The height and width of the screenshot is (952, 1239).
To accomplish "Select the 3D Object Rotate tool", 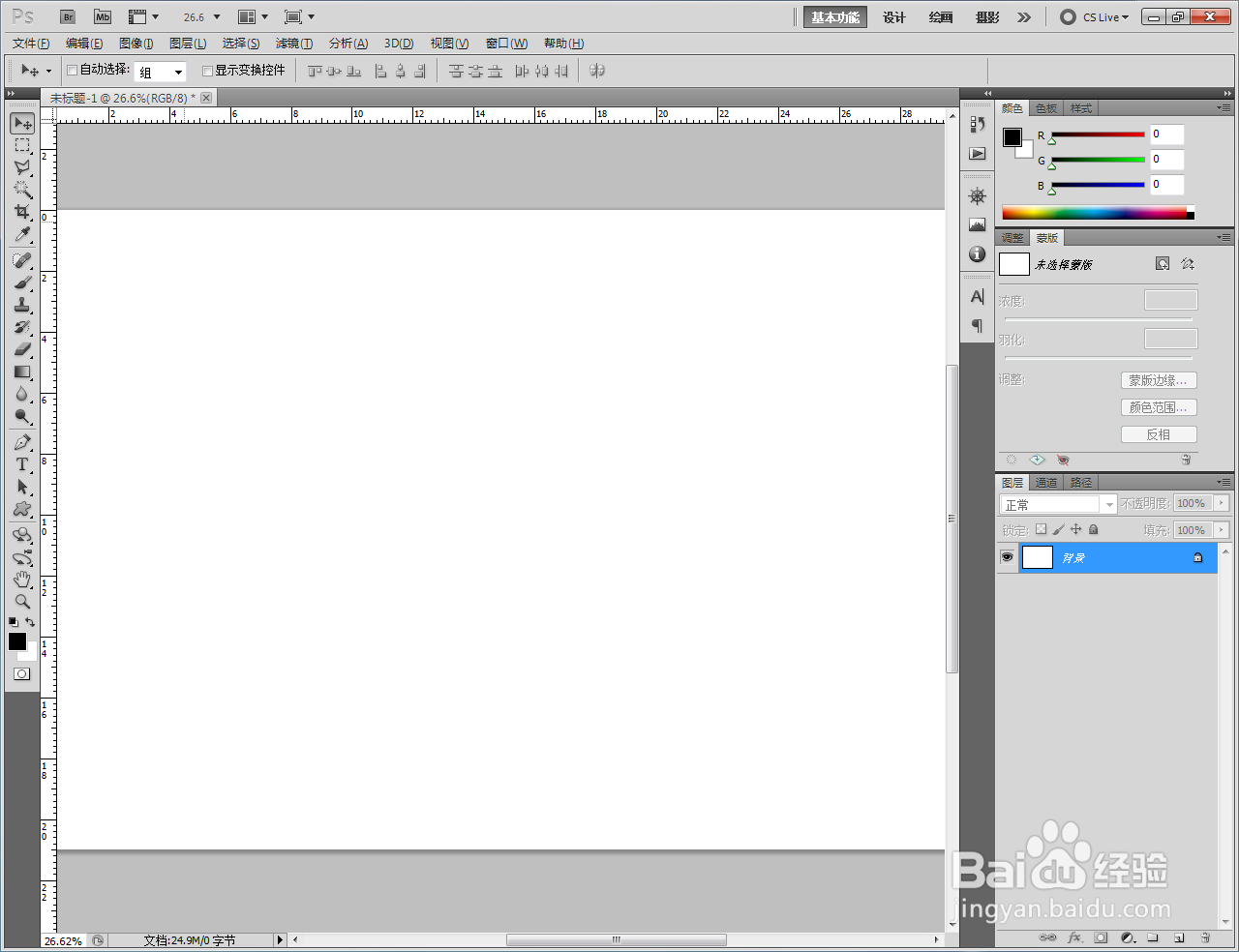I will [x=22, y=535].
